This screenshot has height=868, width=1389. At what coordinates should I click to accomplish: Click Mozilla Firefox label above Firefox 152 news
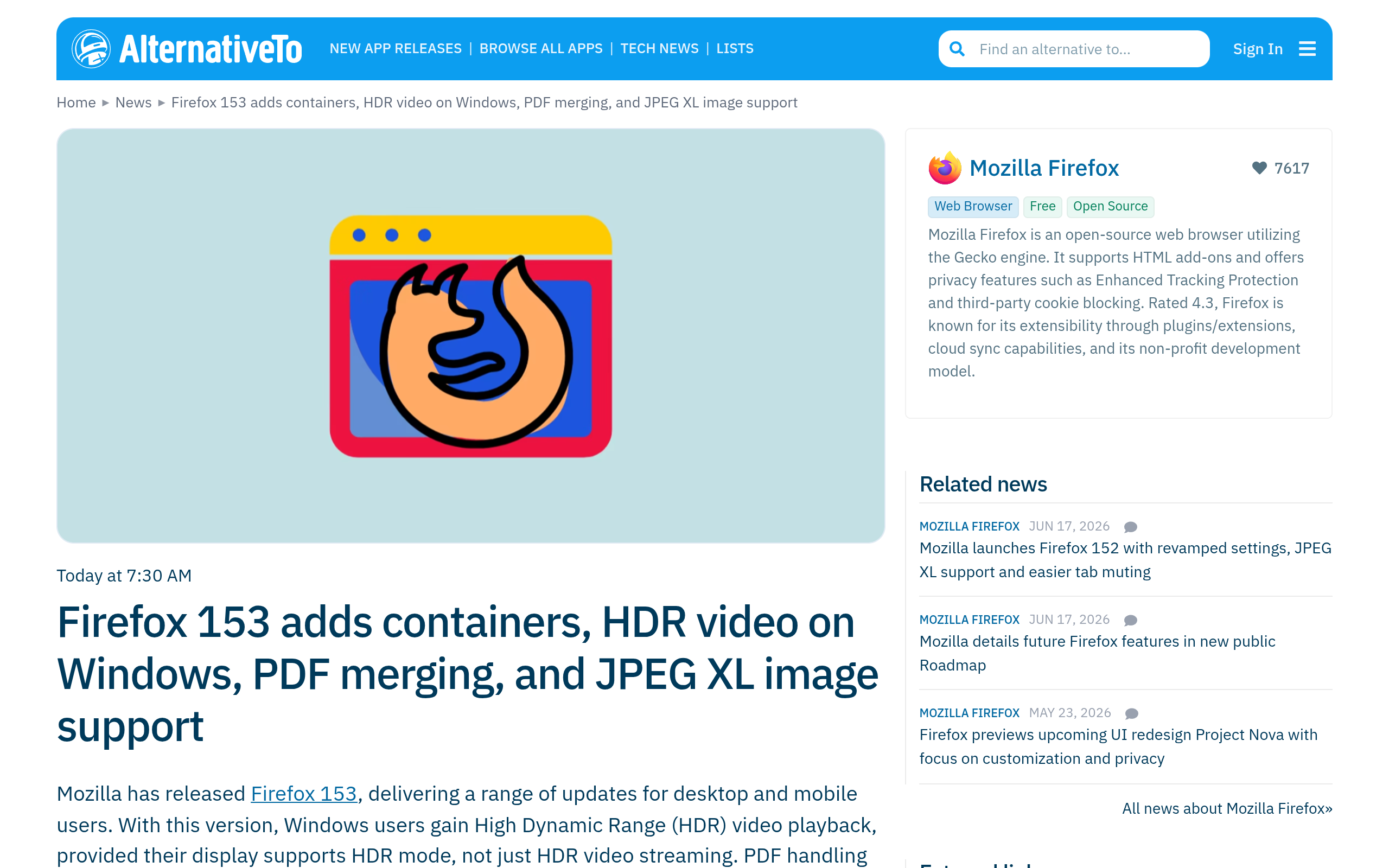coord(969,526)
